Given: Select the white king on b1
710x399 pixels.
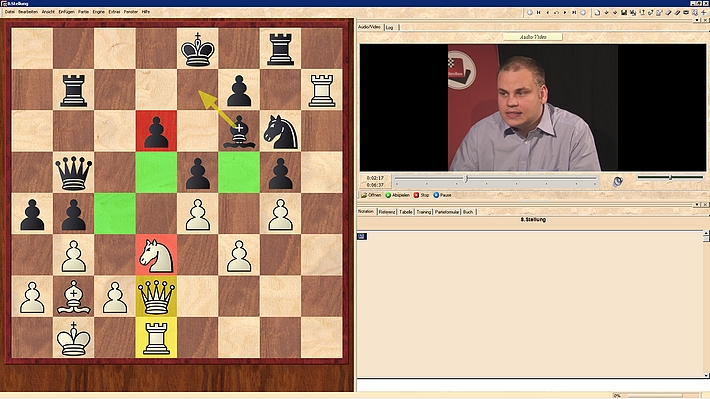Looking at the screenshot, I should (73, 338).
